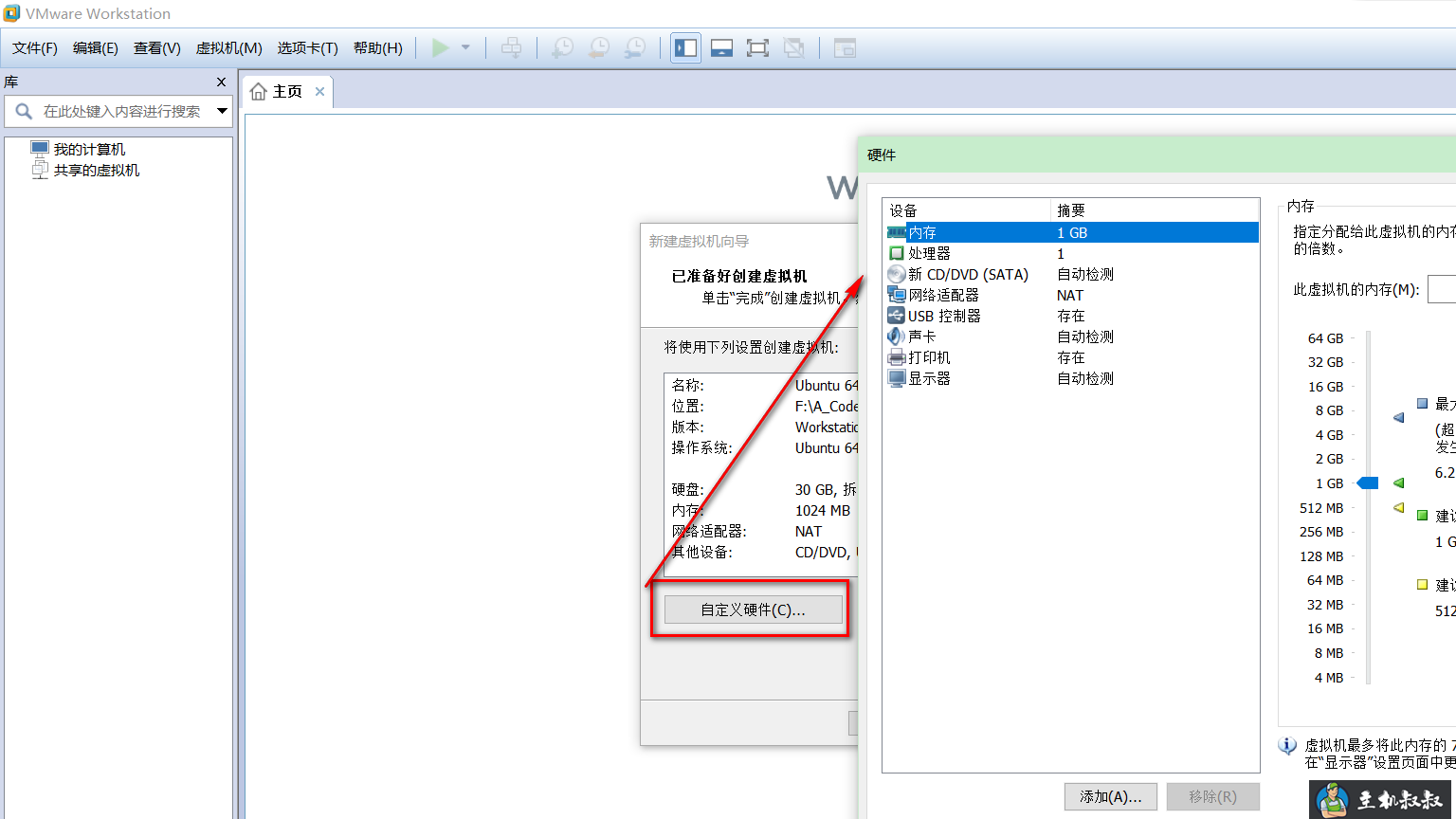Screen dimensions: 1456x819
Task: Open the 选项卡(T) menu
Action: point(308,47)
